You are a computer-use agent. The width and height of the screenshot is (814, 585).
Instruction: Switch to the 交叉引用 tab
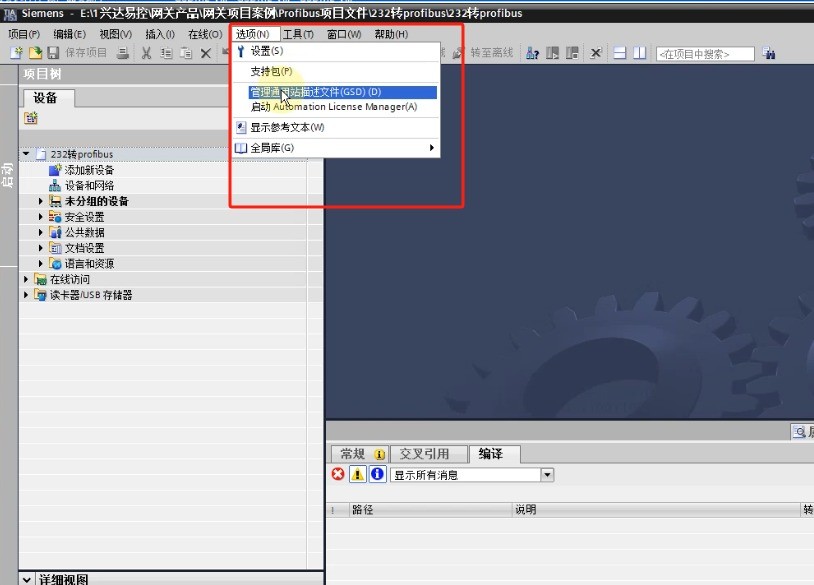(x=429, y=454)
